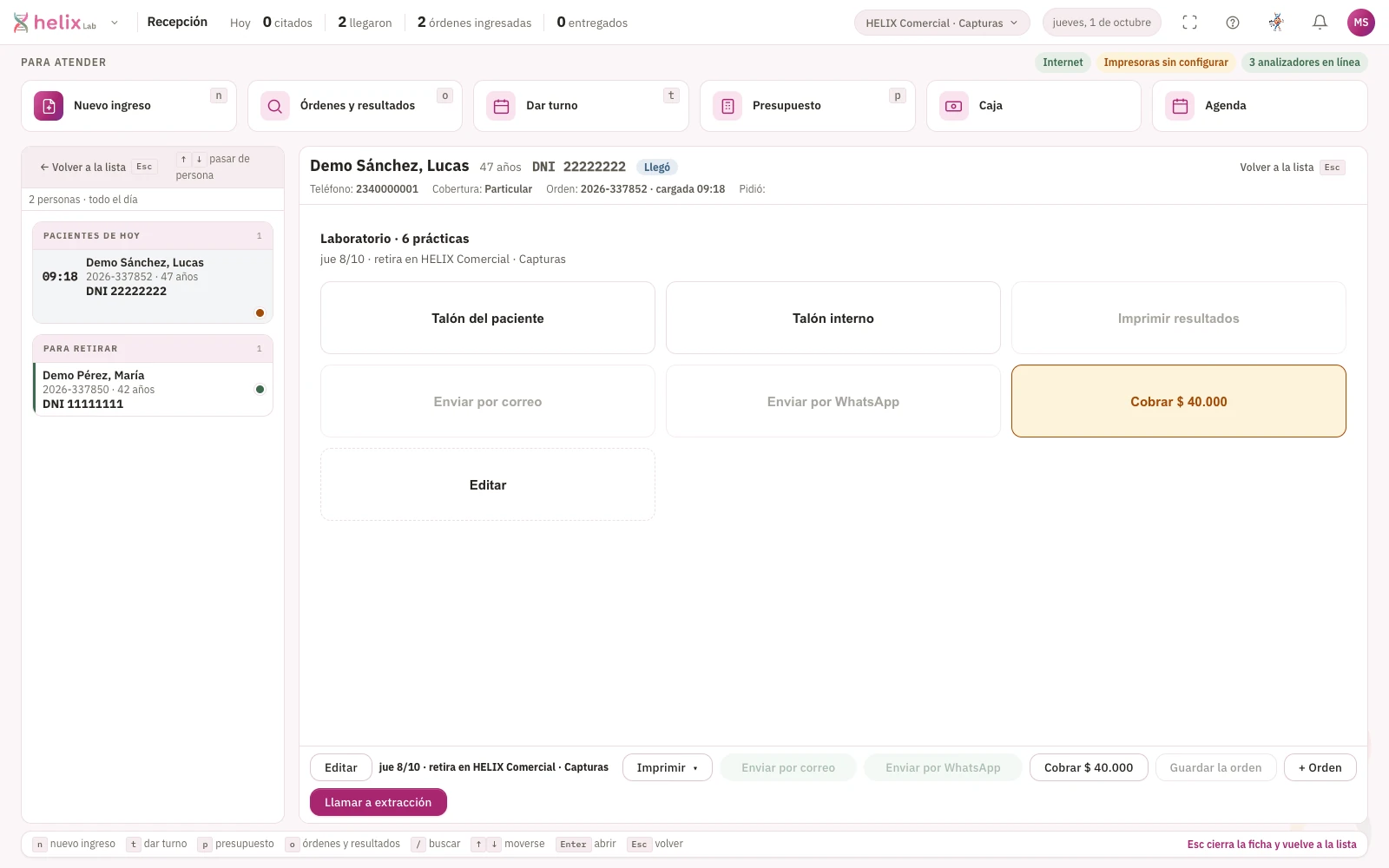
Task: Click the nuevo ingreso shortcut hint in footer
Action: pos(74,844)
